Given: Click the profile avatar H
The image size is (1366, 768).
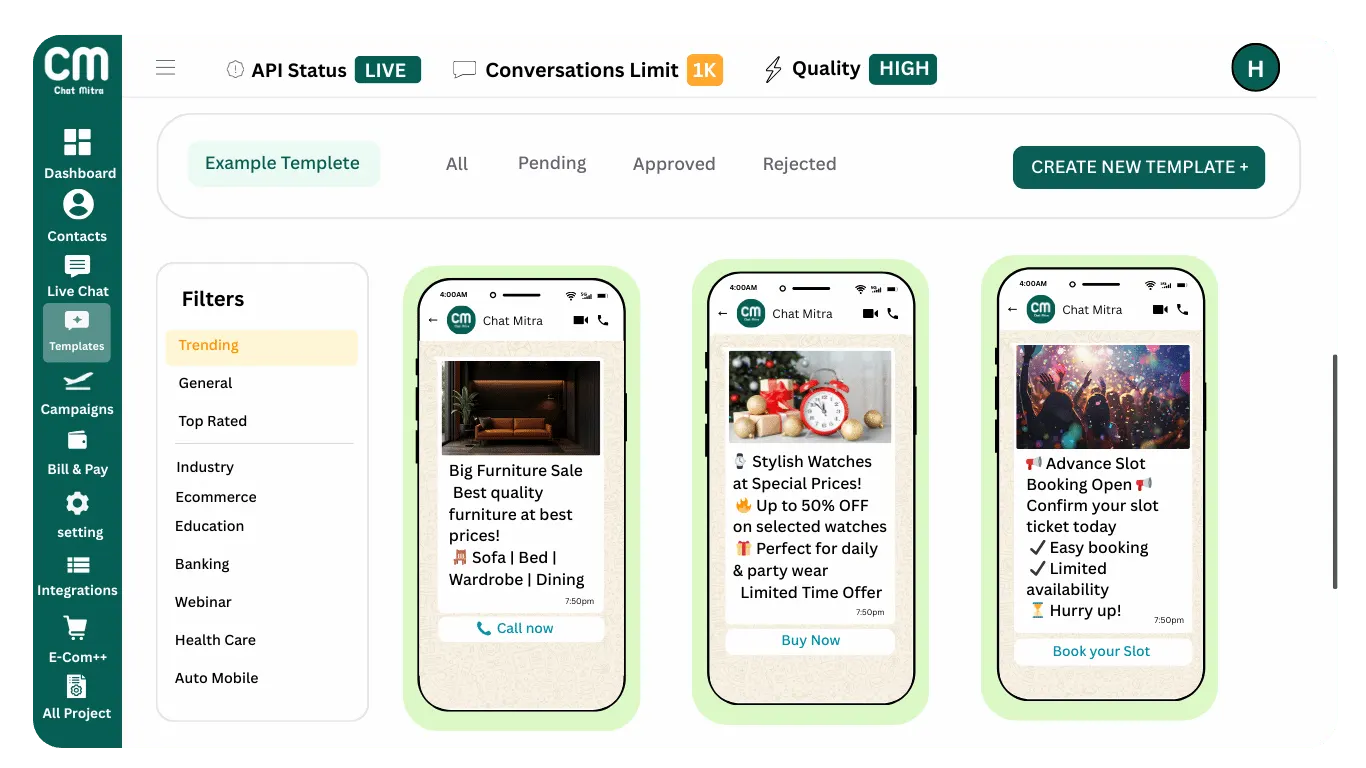Looking at the screenshot, I should [1255, 68].
